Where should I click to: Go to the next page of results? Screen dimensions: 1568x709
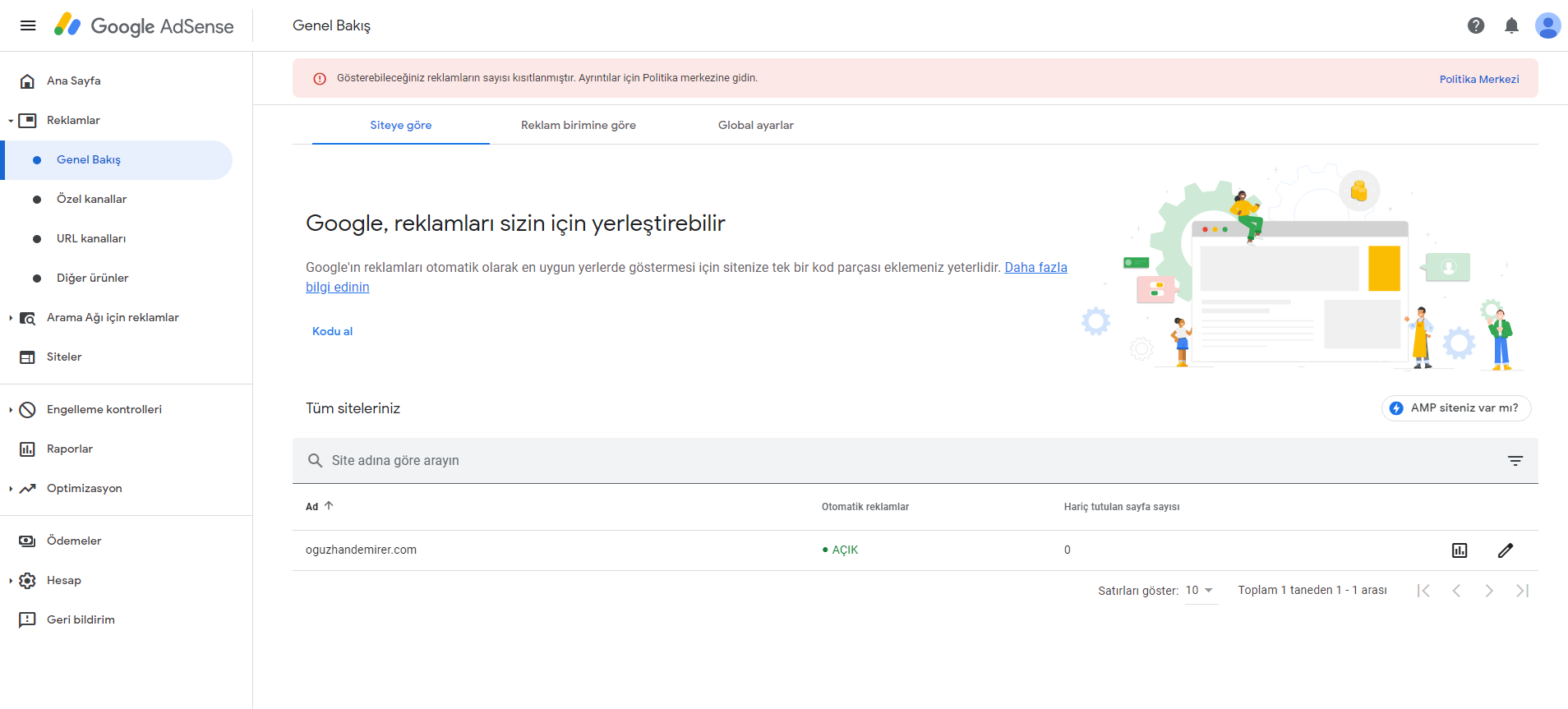[x=1489, y=591]
